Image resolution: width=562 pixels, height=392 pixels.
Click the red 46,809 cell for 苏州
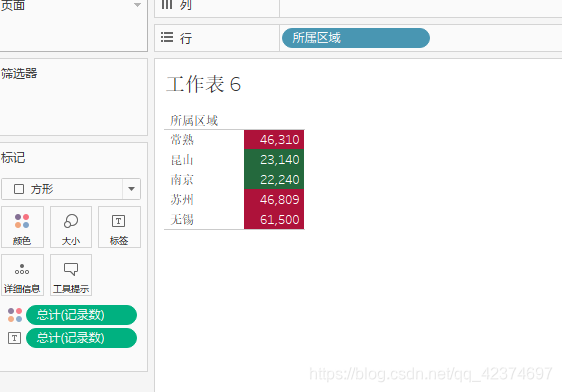pyautogui.click(x=274, y=199)
